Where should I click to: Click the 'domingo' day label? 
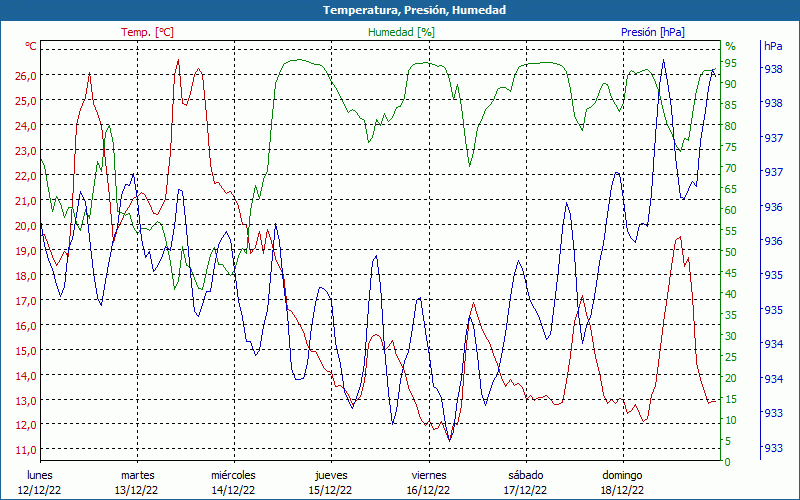coord(622,476)
